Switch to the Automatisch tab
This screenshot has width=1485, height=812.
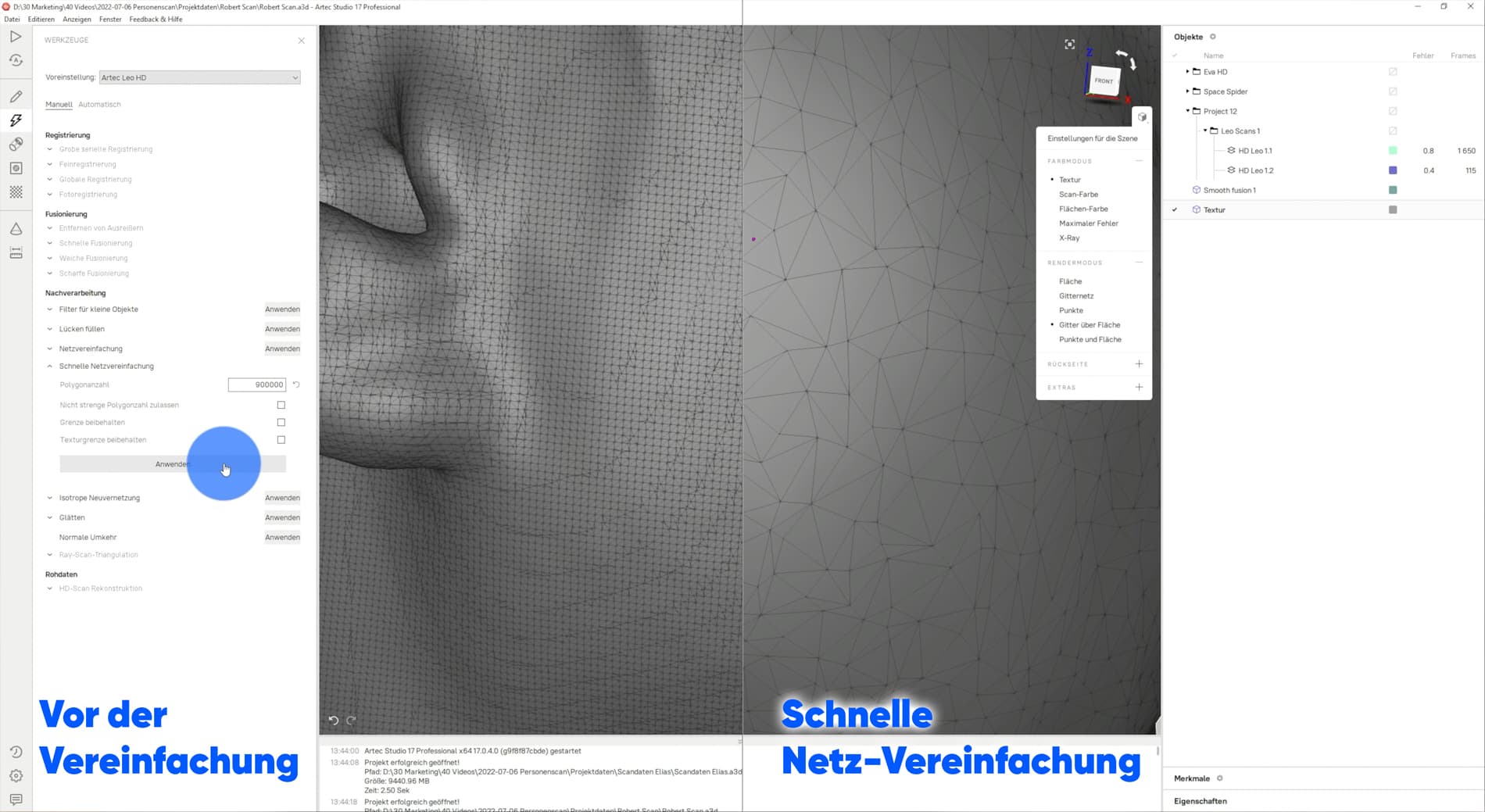(99, 104)
